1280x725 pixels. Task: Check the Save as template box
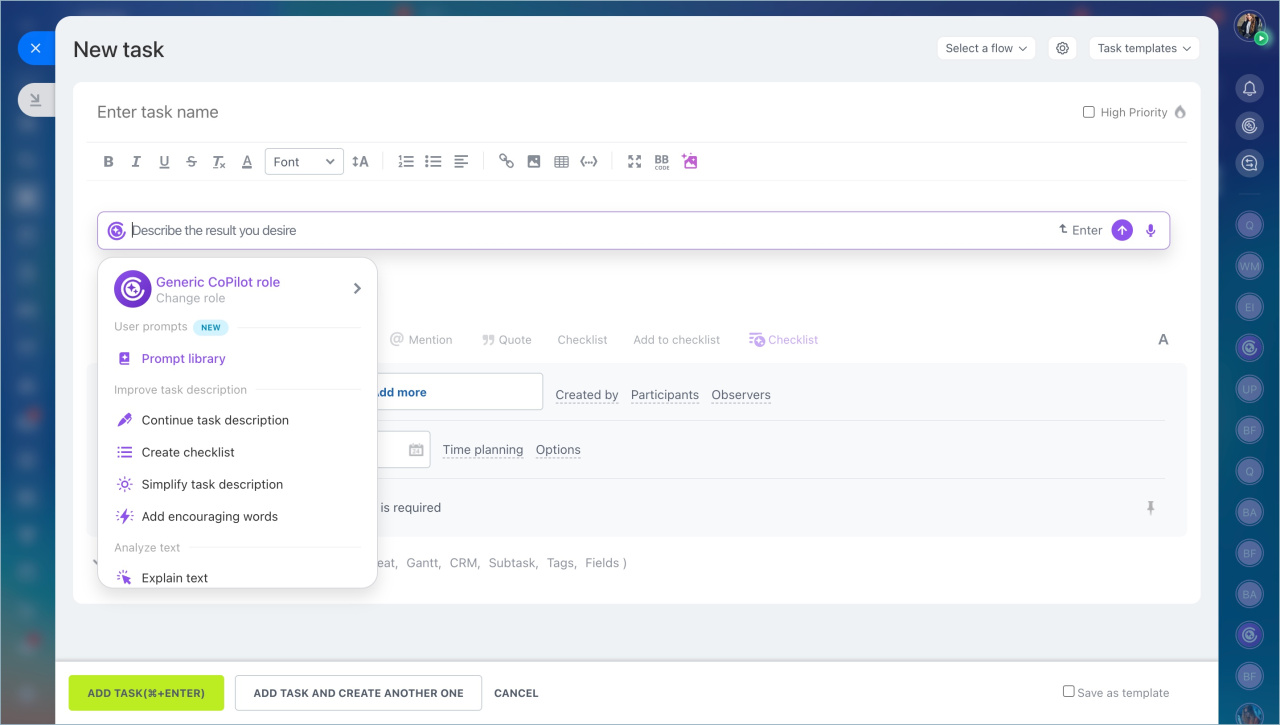(x=1069, y=691)
